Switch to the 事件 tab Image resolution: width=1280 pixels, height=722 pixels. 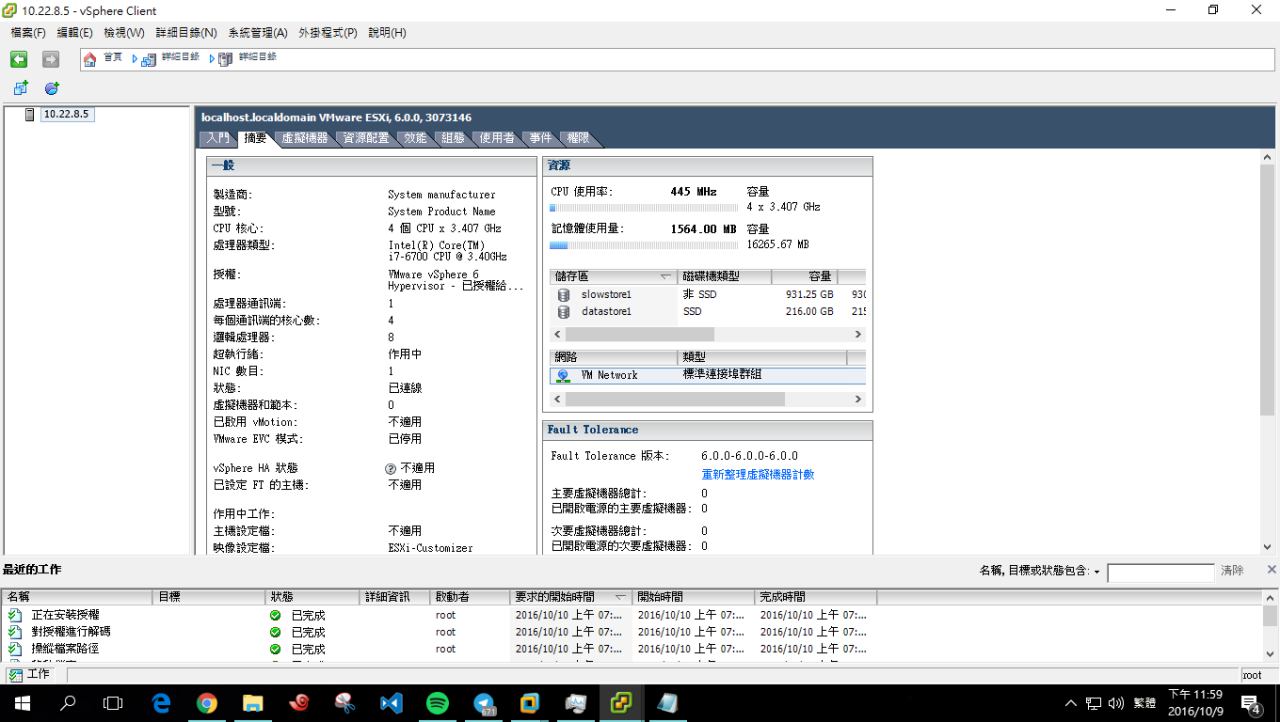tap(541, 138)
